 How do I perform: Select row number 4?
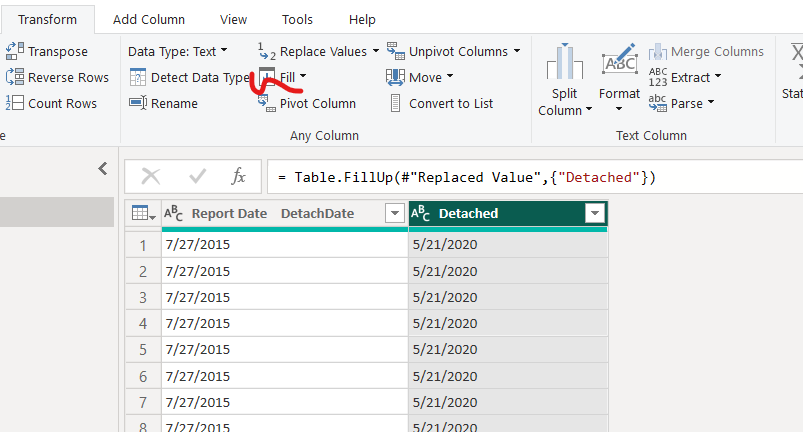tap(143, 323)
